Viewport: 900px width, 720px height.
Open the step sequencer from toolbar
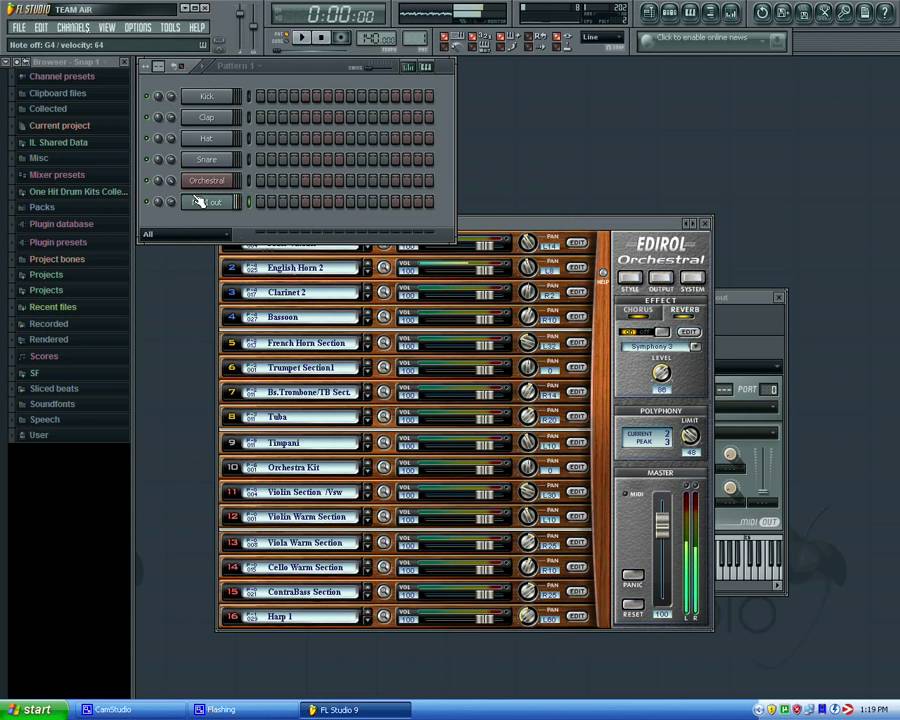[x=669, y=12]
